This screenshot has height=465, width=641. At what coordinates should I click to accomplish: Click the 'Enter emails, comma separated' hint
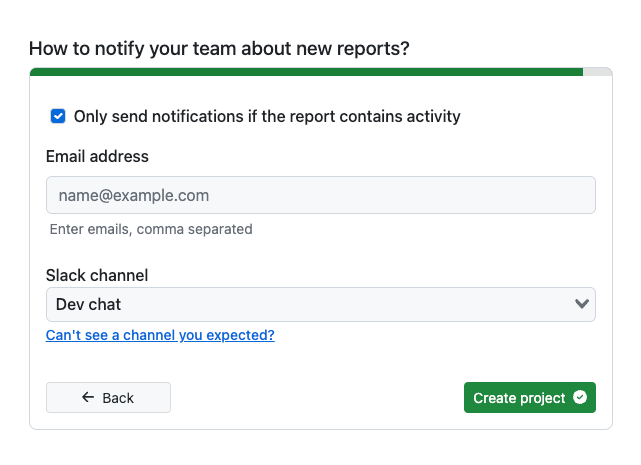click(151, 229)
